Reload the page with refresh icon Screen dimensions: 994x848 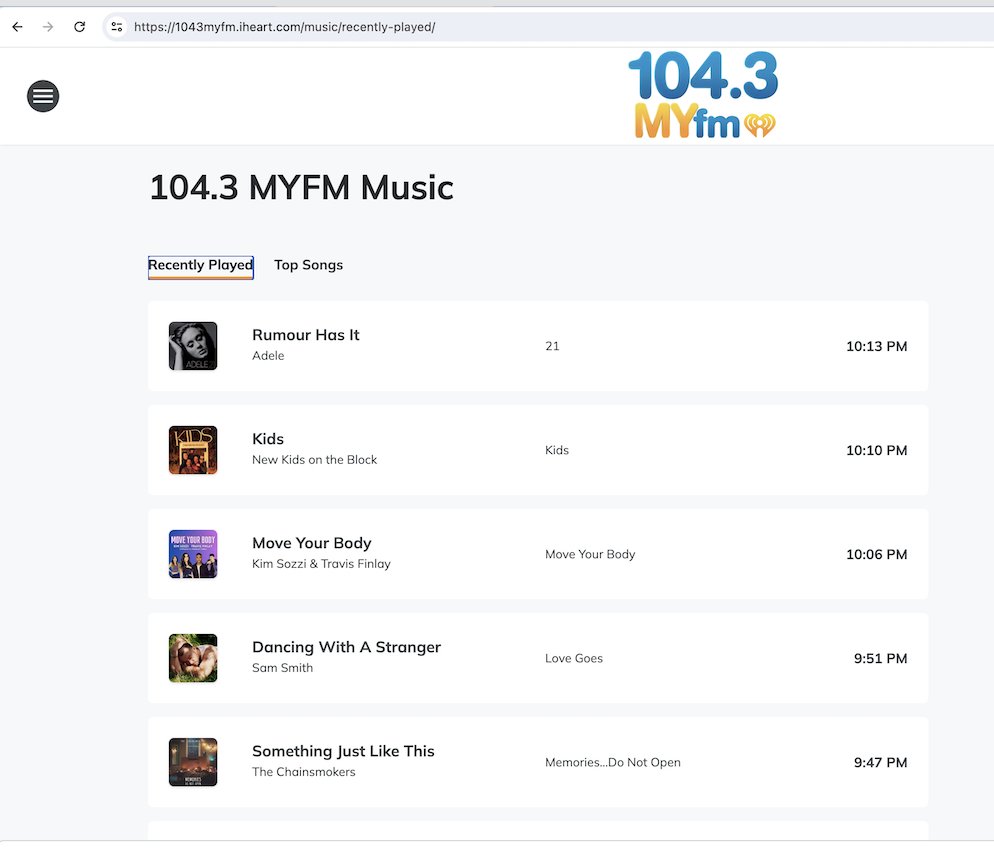point(79,27)
